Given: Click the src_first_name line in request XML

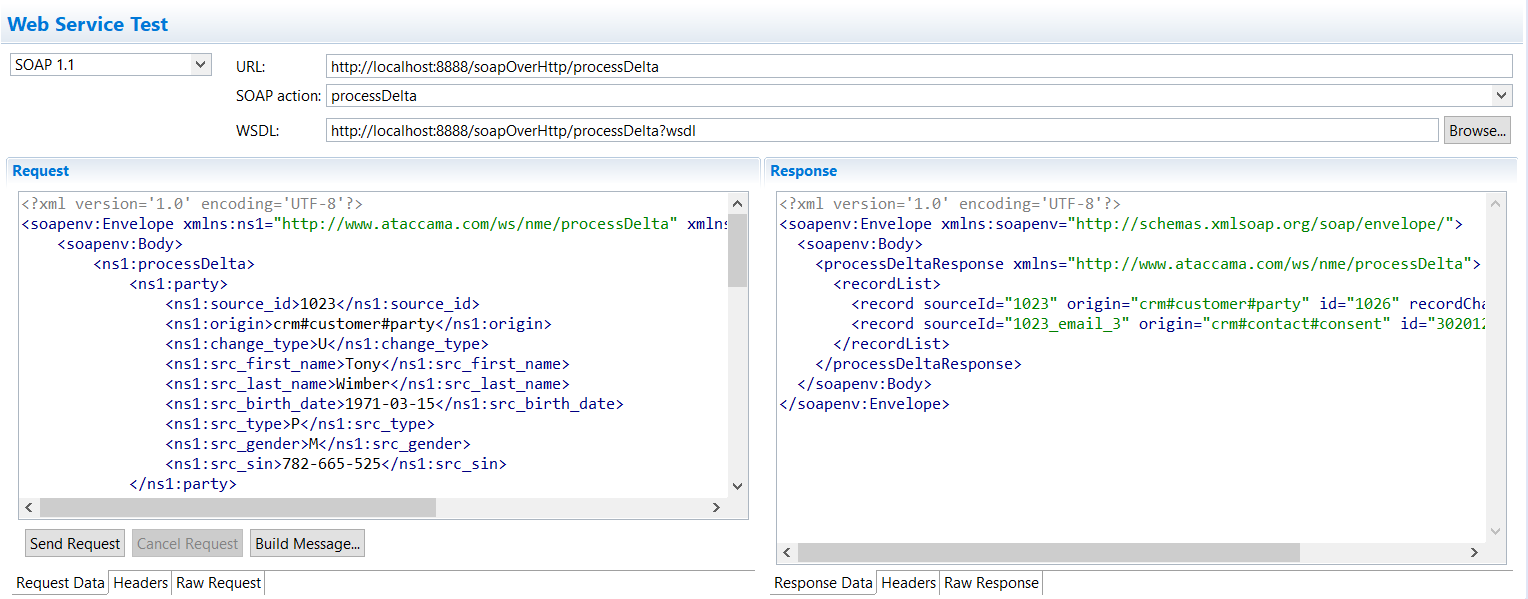Looking at the screenshot, I should (366, 364).
